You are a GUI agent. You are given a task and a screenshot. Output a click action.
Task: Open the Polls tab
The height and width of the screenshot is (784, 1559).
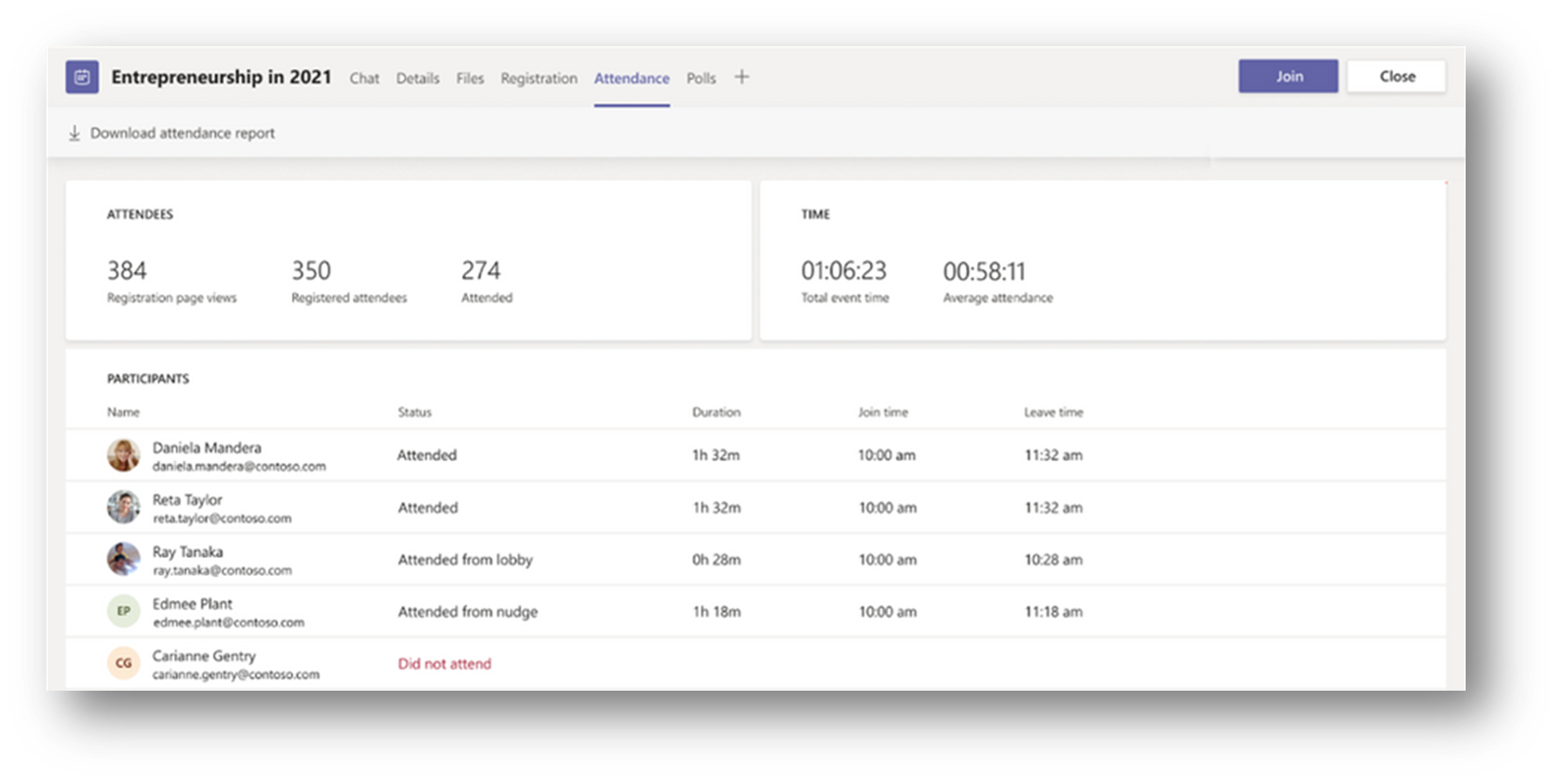pyautogui.click(x=701, y=79)
